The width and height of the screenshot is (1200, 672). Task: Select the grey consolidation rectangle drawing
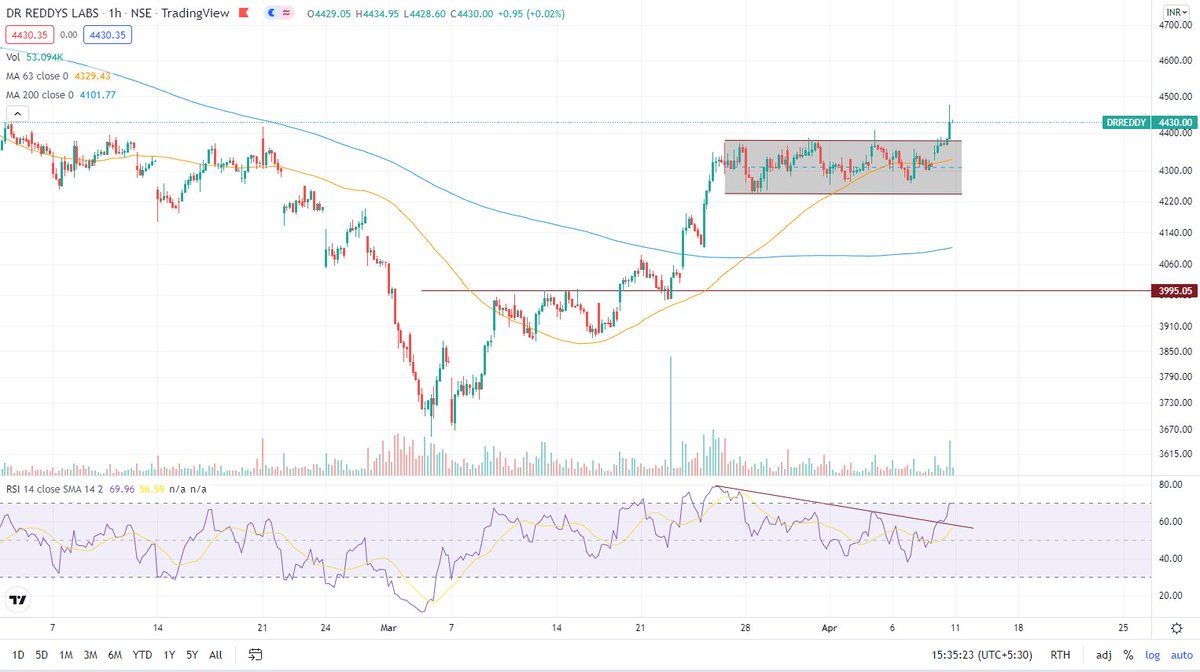(x=843, y=167)
